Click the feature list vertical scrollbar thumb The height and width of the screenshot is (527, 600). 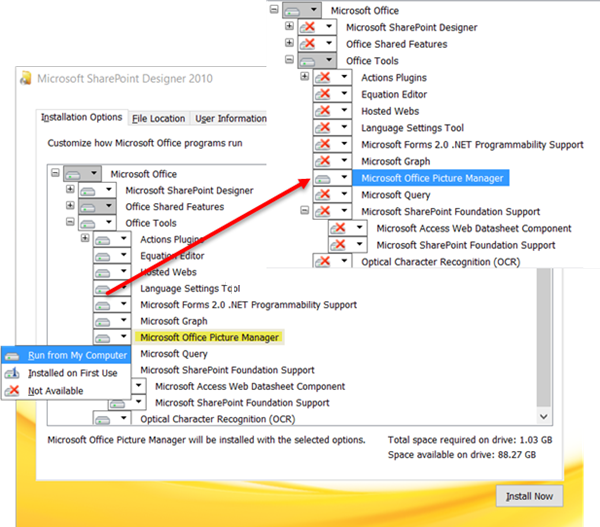[544, 337]
